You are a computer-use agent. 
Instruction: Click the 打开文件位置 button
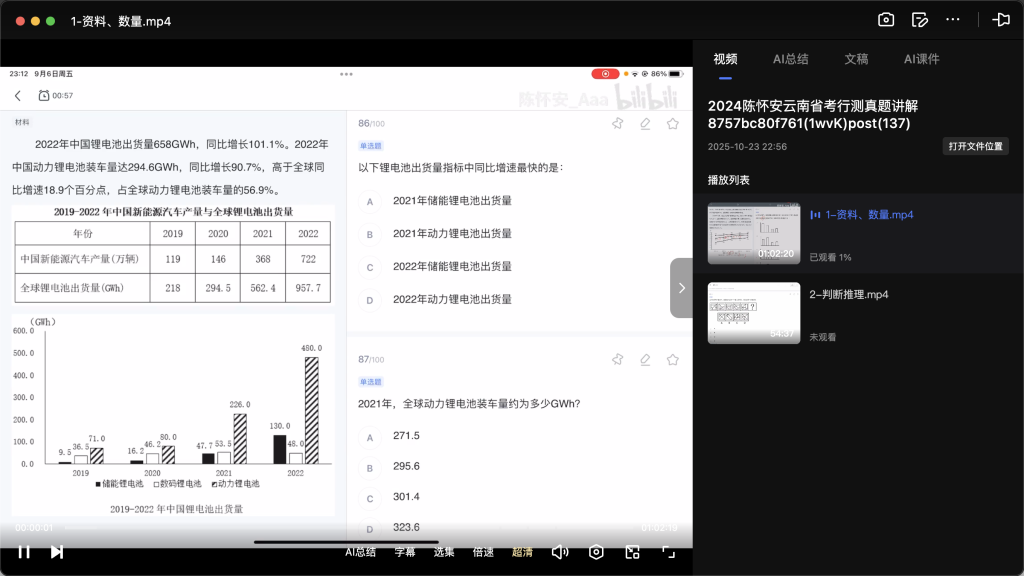[x=975, y=145]
